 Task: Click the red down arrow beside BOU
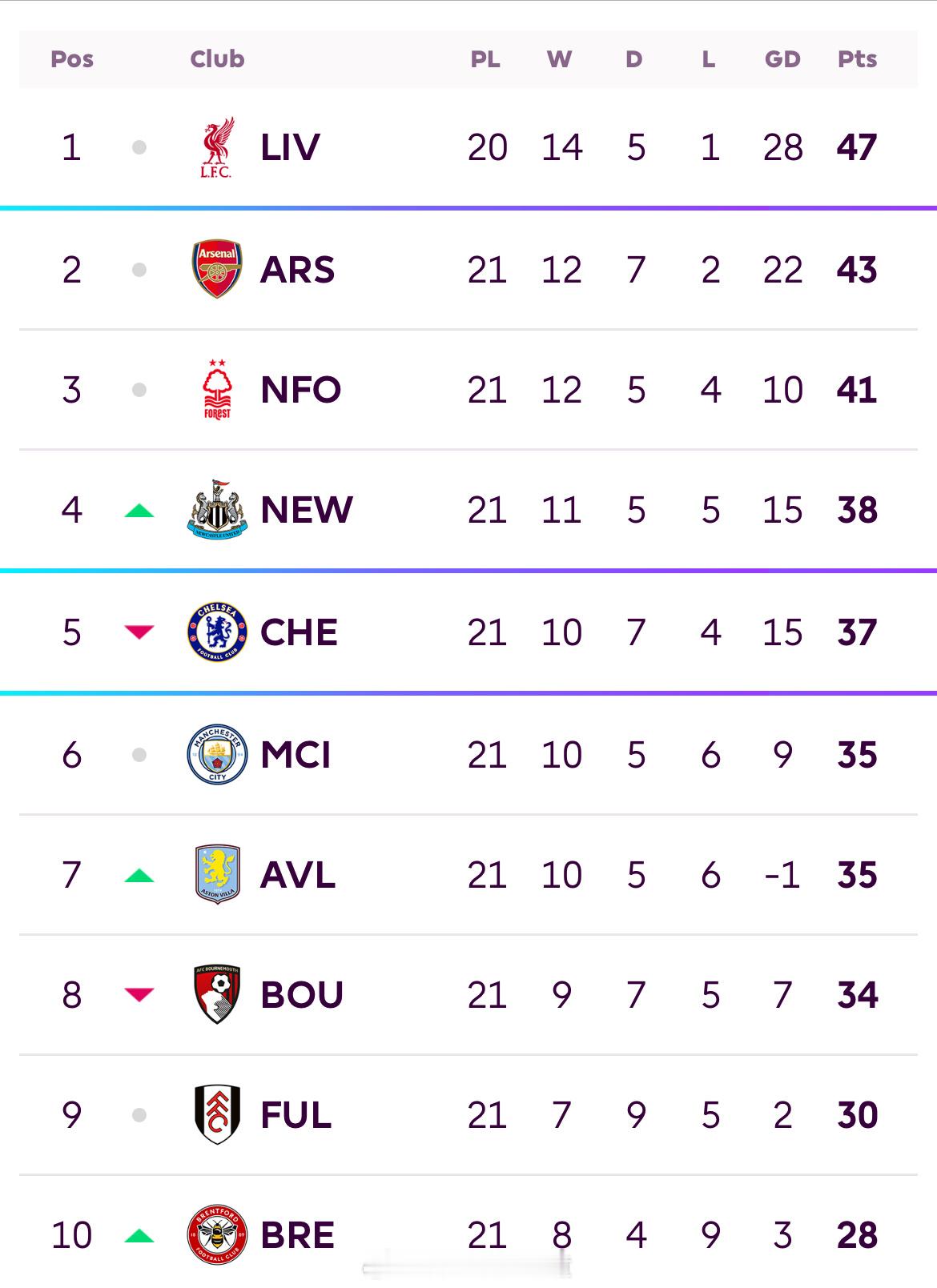pos(139,994)
